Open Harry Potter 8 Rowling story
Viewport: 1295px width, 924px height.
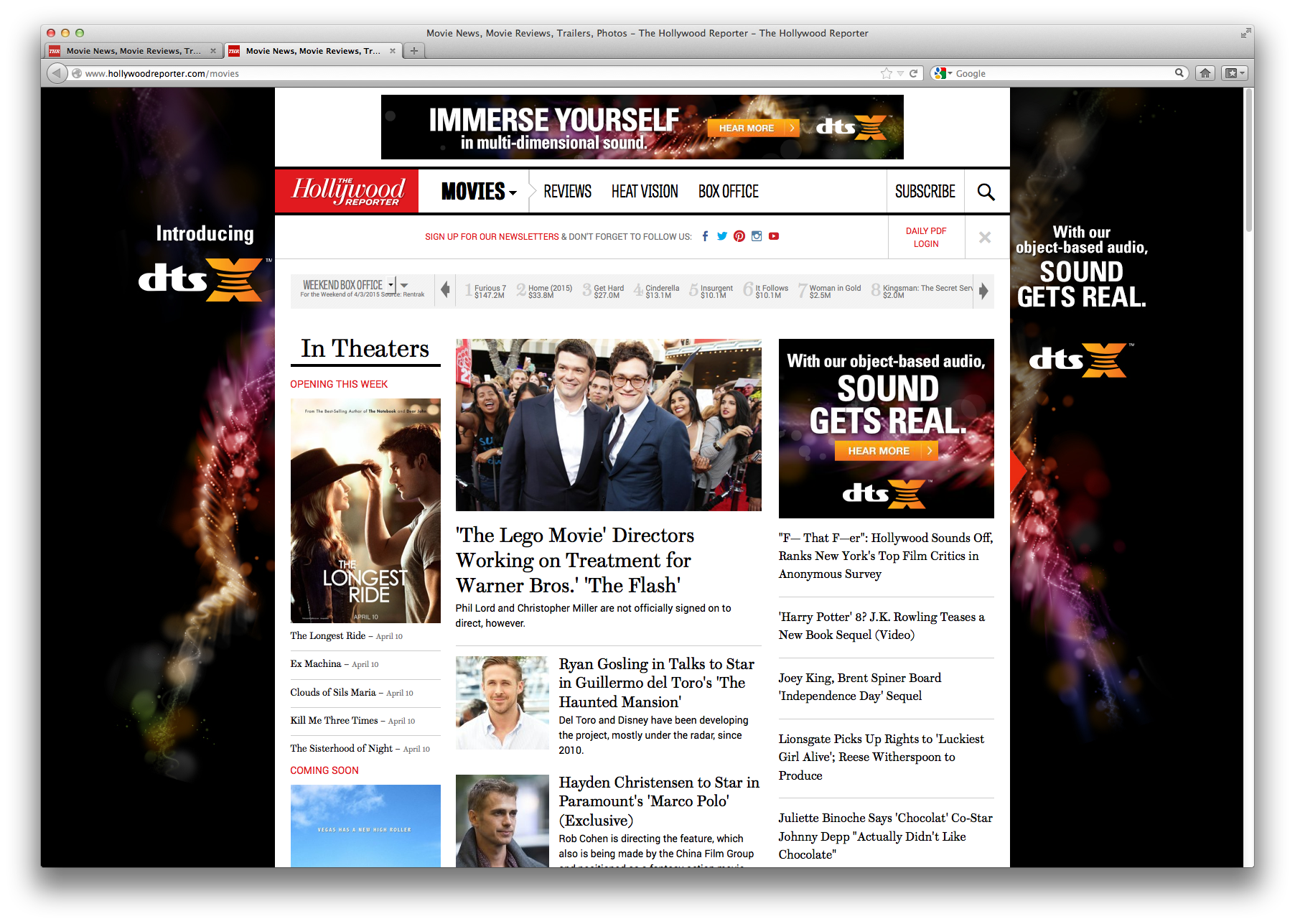click(882, 626)
